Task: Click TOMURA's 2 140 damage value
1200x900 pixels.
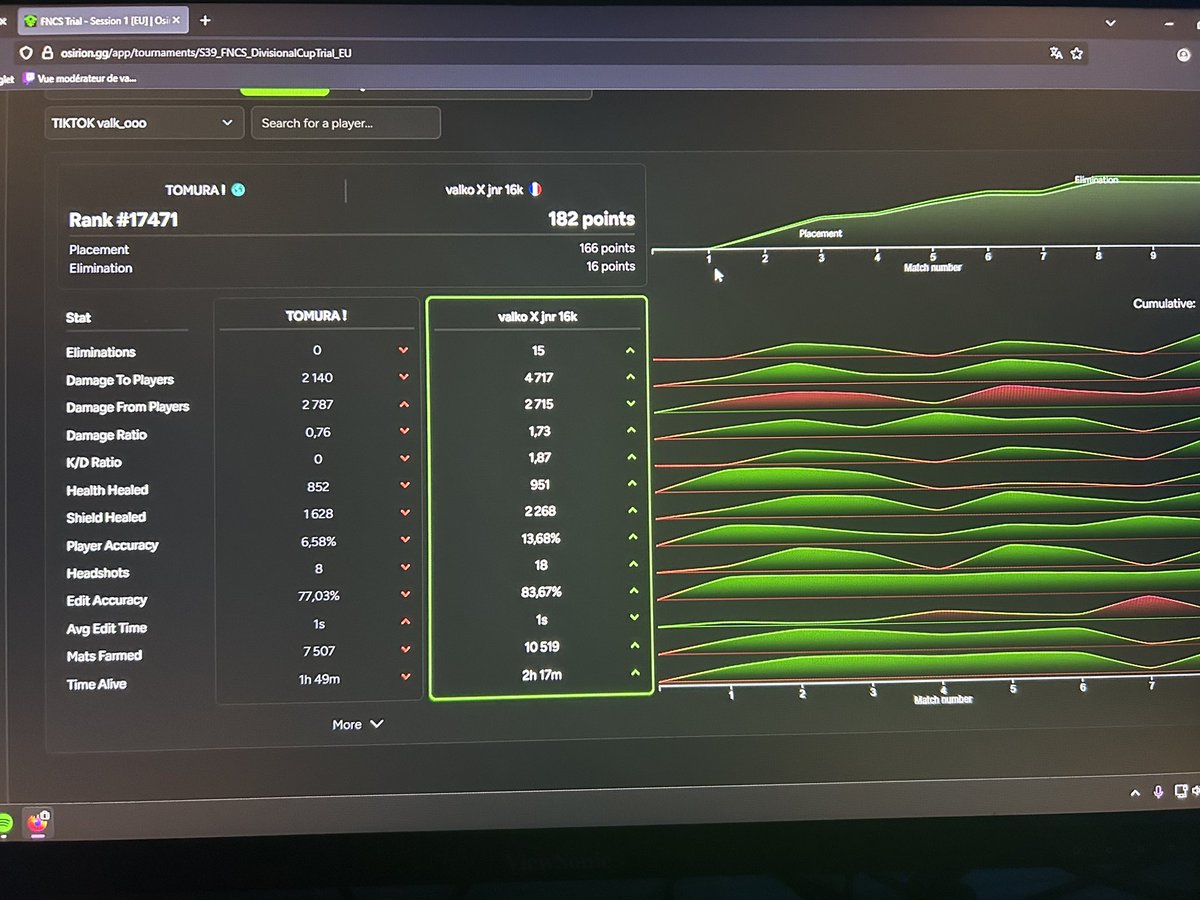Action: coord(316,377)
